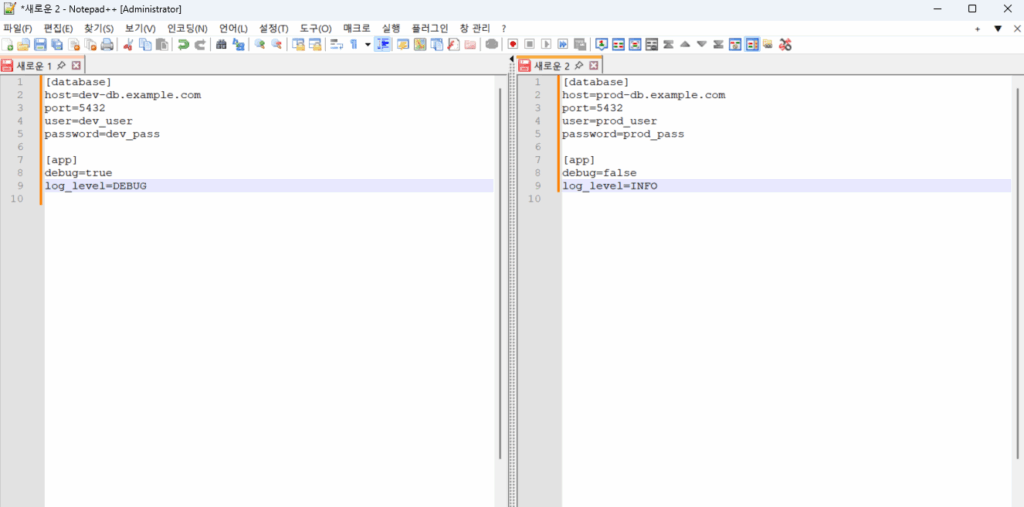Open the 인코딩(N) encoding menu
The image size is (1024, 507).
187,28
